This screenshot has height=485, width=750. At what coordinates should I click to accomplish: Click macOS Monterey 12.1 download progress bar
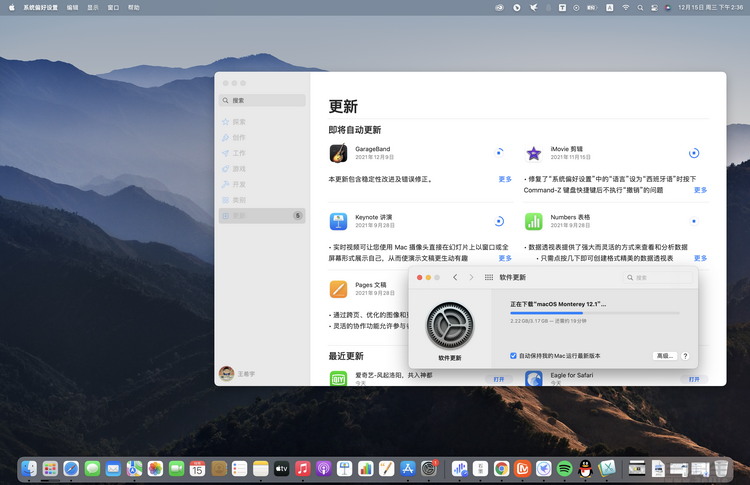pyautogui.click(x=595, y=313)
